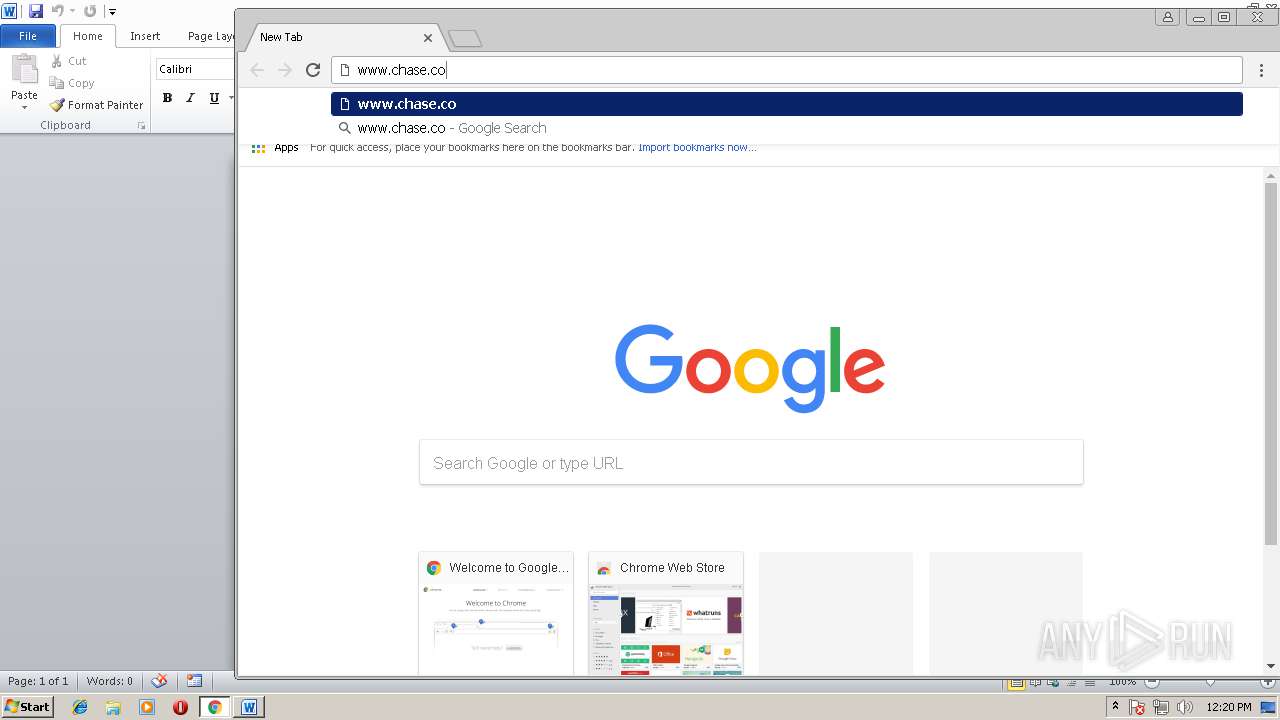
Task: Open a new Chrome tab with the tab button
Action: (465, 39)
